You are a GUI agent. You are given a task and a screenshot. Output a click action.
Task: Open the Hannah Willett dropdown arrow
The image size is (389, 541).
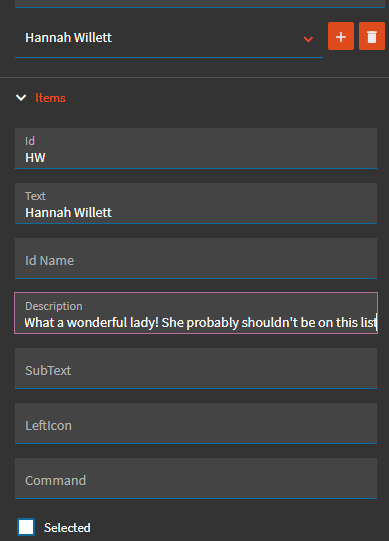pos(308,39)
